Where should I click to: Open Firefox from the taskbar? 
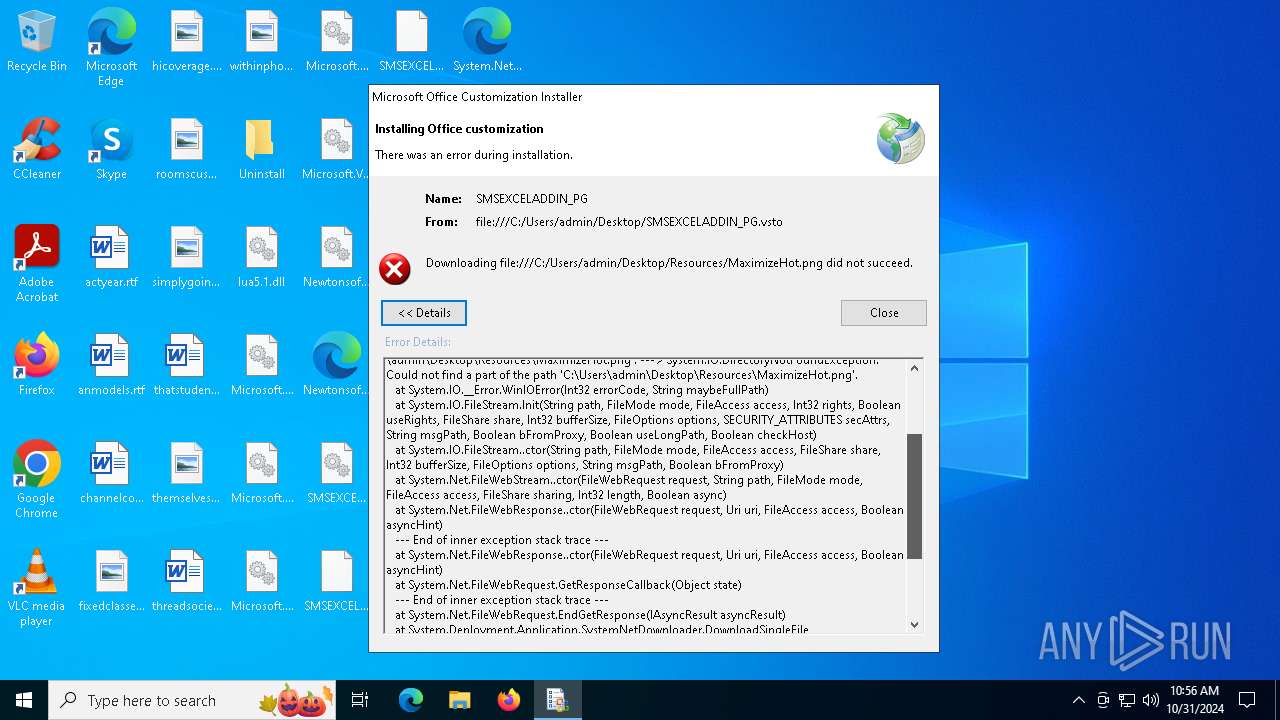(x=508, y=700)
